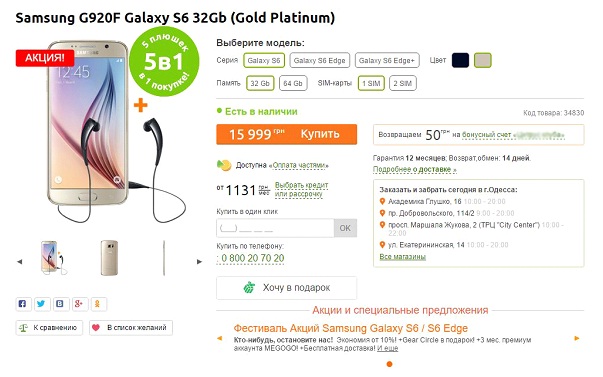Viewport: 603px width, 377px height.
Task: Click the gift icon in Хочу в подарок
Action: (249, 287)
